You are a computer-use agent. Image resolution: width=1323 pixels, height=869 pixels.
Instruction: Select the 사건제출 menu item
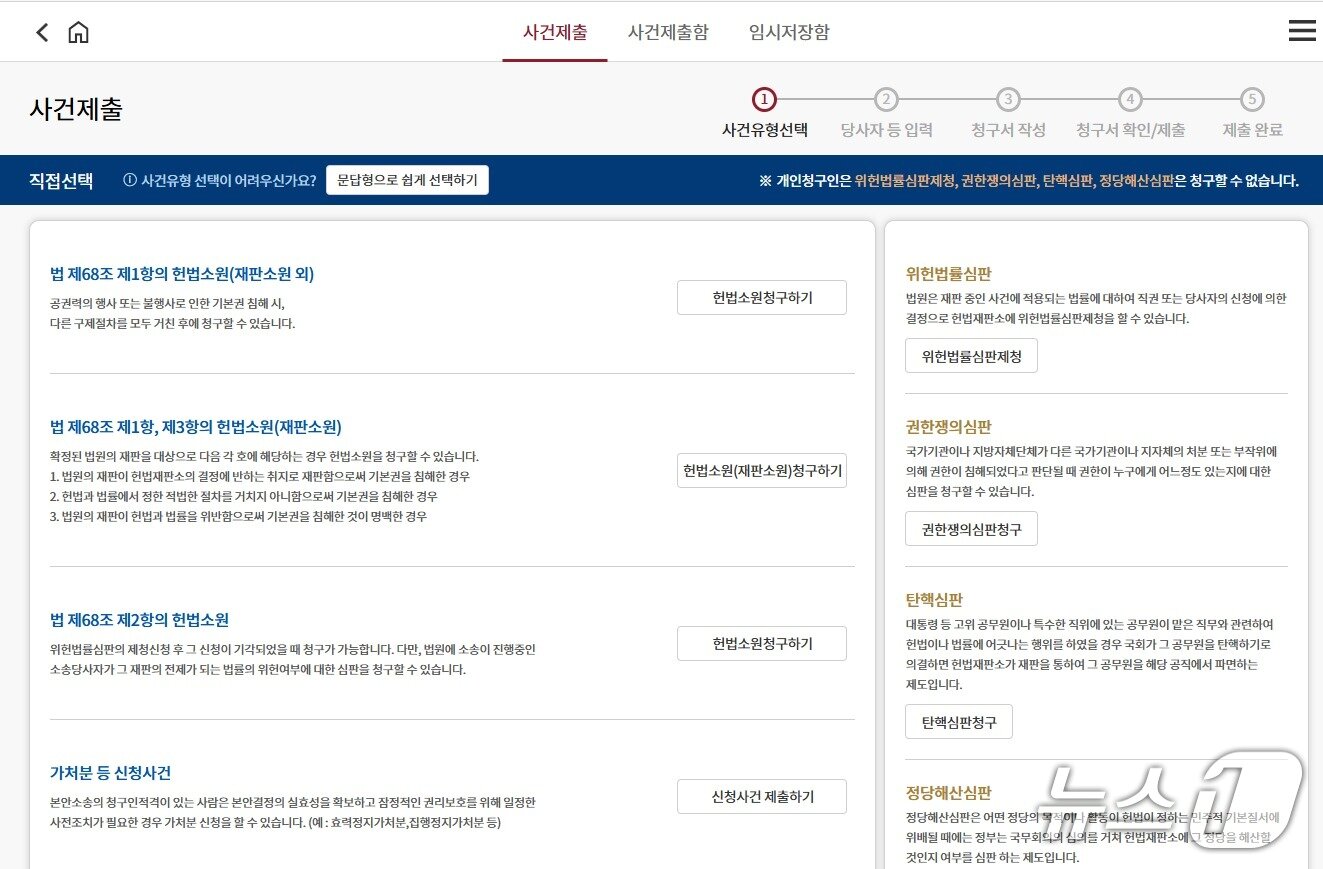[x=555, y=31]
